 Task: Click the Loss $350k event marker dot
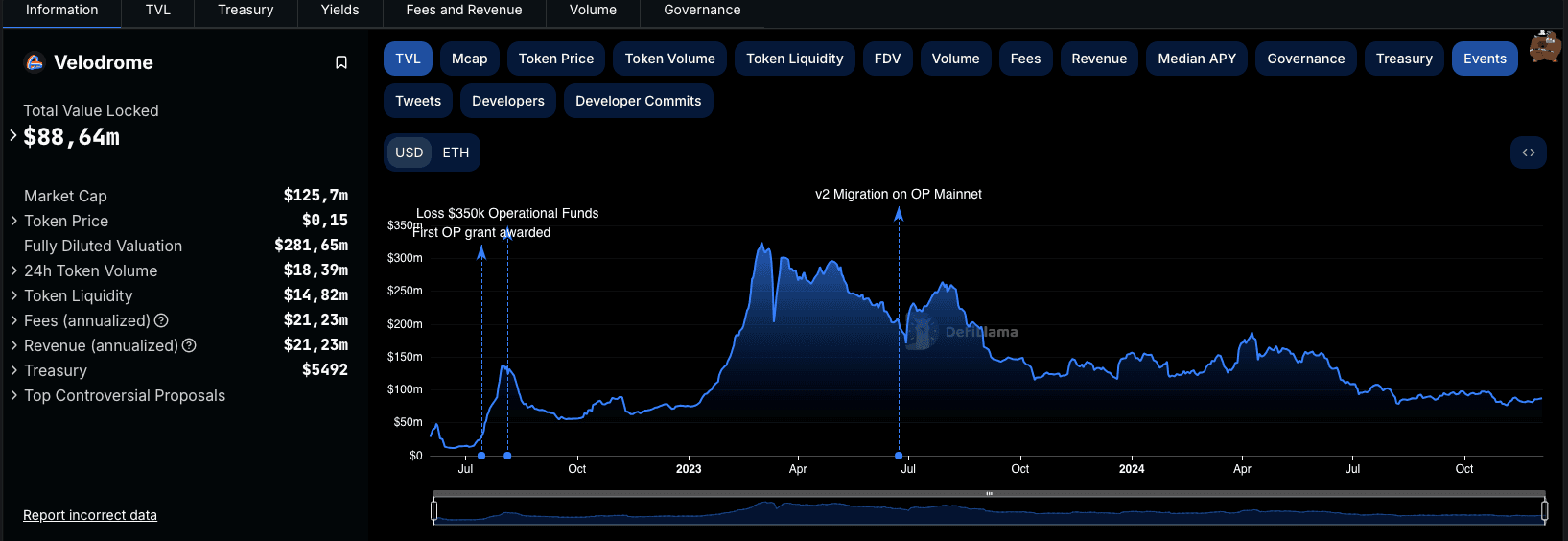pos(507,456)
